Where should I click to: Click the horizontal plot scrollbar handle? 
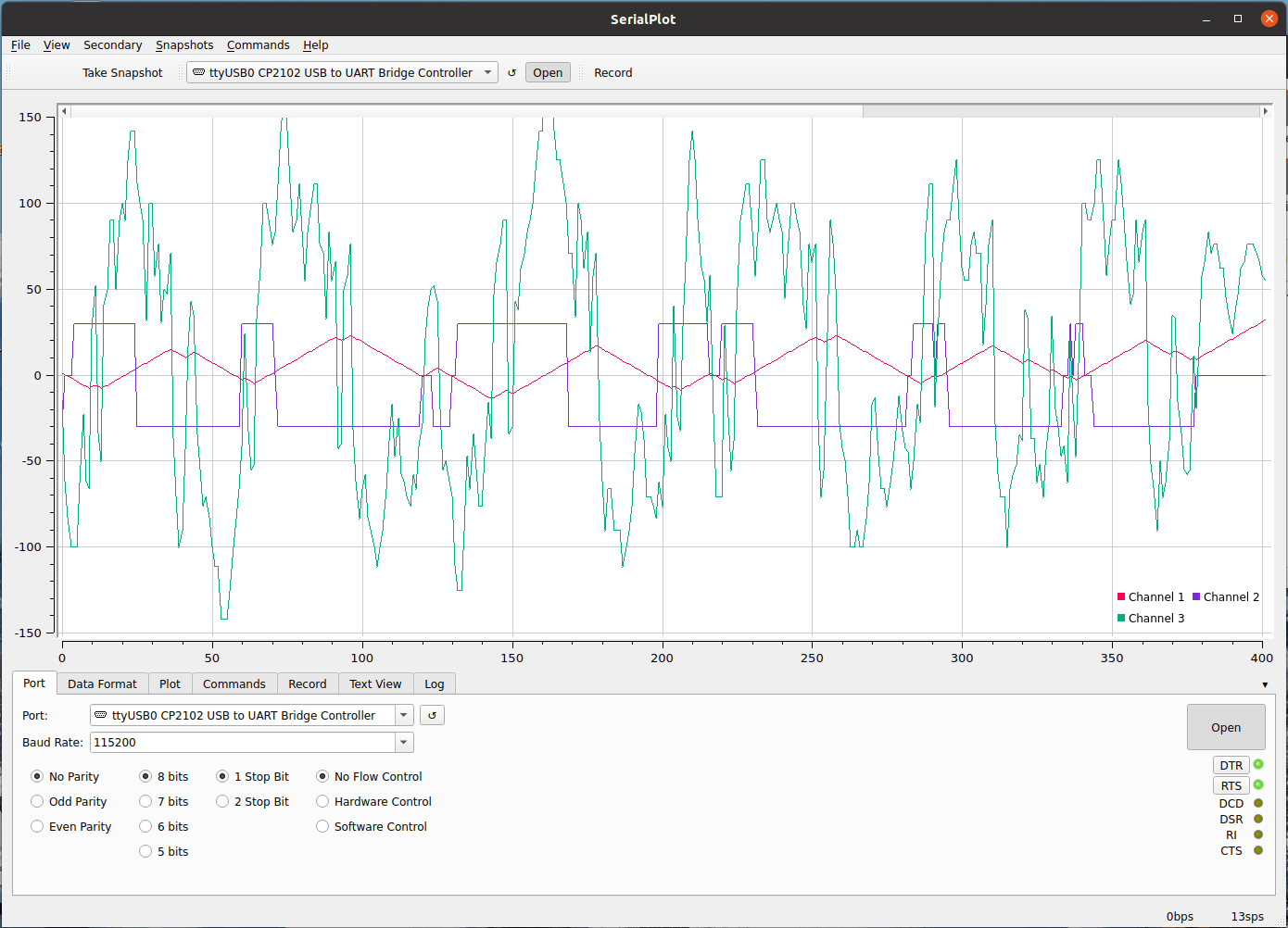466,111
